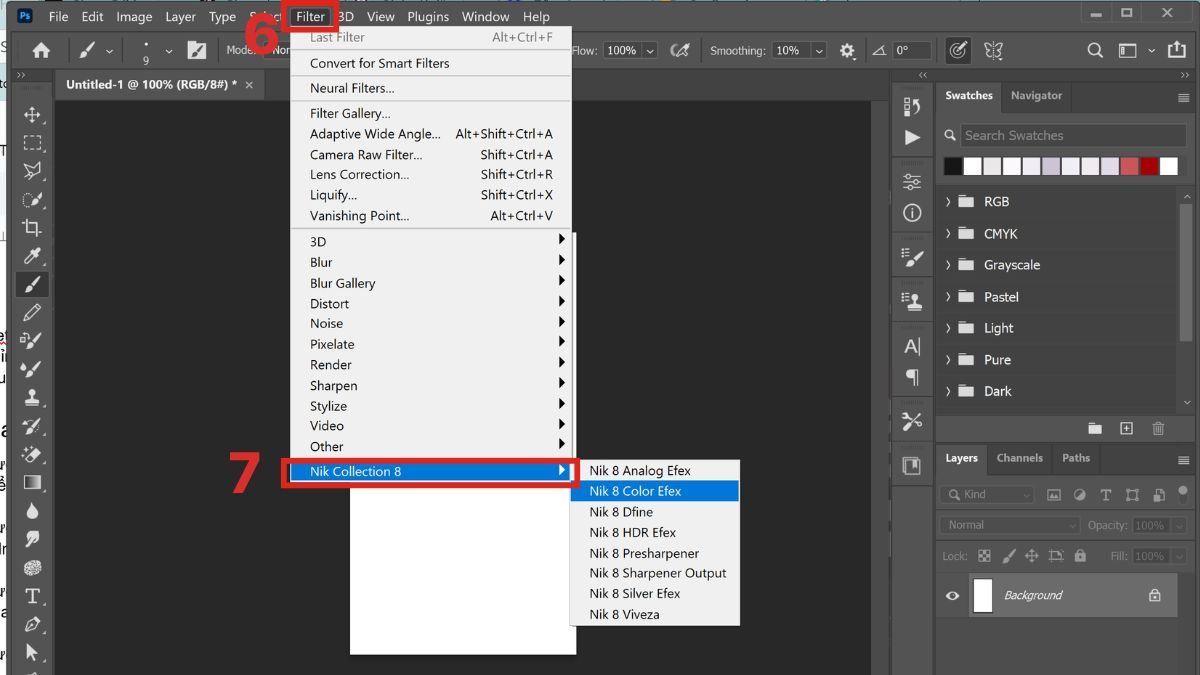Choose Camera Raw Filter
This screenshot has width=1200, height=675.
(431, 154)
